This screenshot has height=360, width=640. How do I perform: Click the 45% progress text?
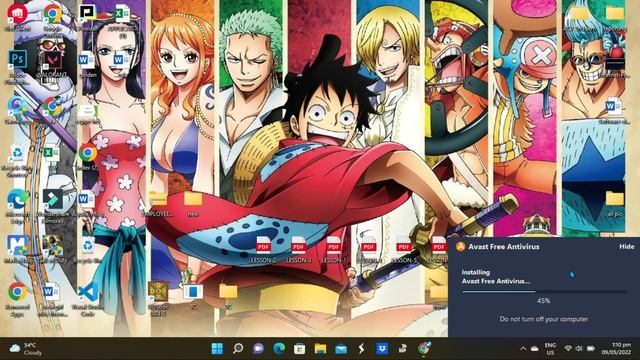pos(543,301)
